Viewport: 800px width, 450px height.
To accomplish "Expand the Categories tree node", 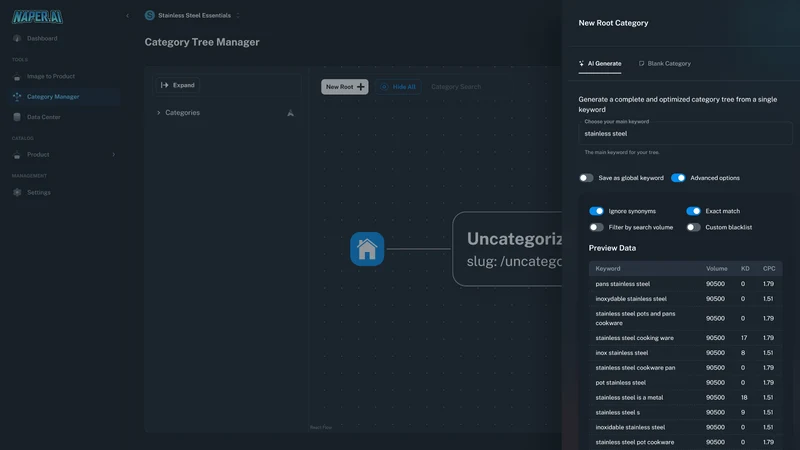I will (x=159, y=113).
